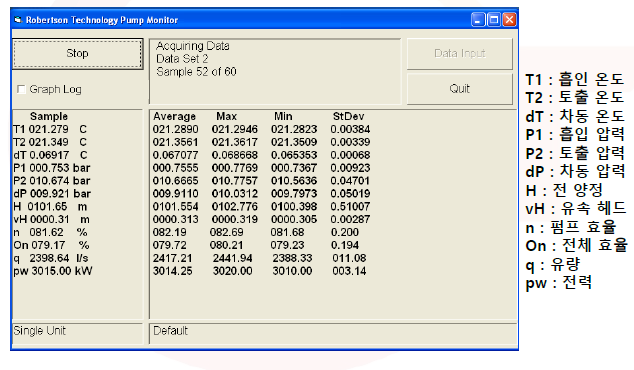Select T1 sample value 021.279

pyautogui.click(x=49, y=129)
